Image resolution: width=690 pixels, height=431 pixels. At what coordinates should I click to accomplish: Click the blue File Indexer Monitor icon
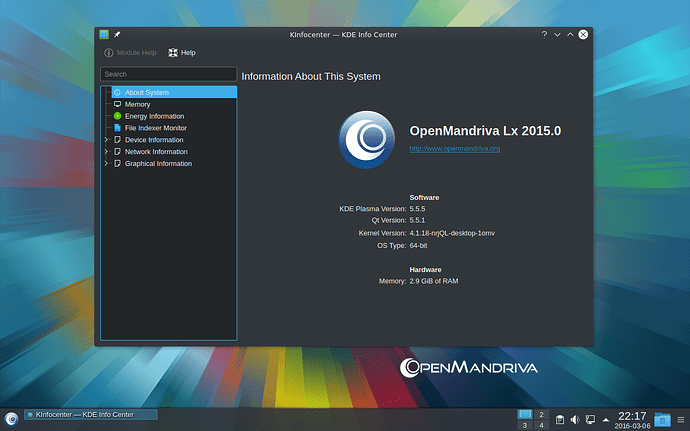coord(117,128)
